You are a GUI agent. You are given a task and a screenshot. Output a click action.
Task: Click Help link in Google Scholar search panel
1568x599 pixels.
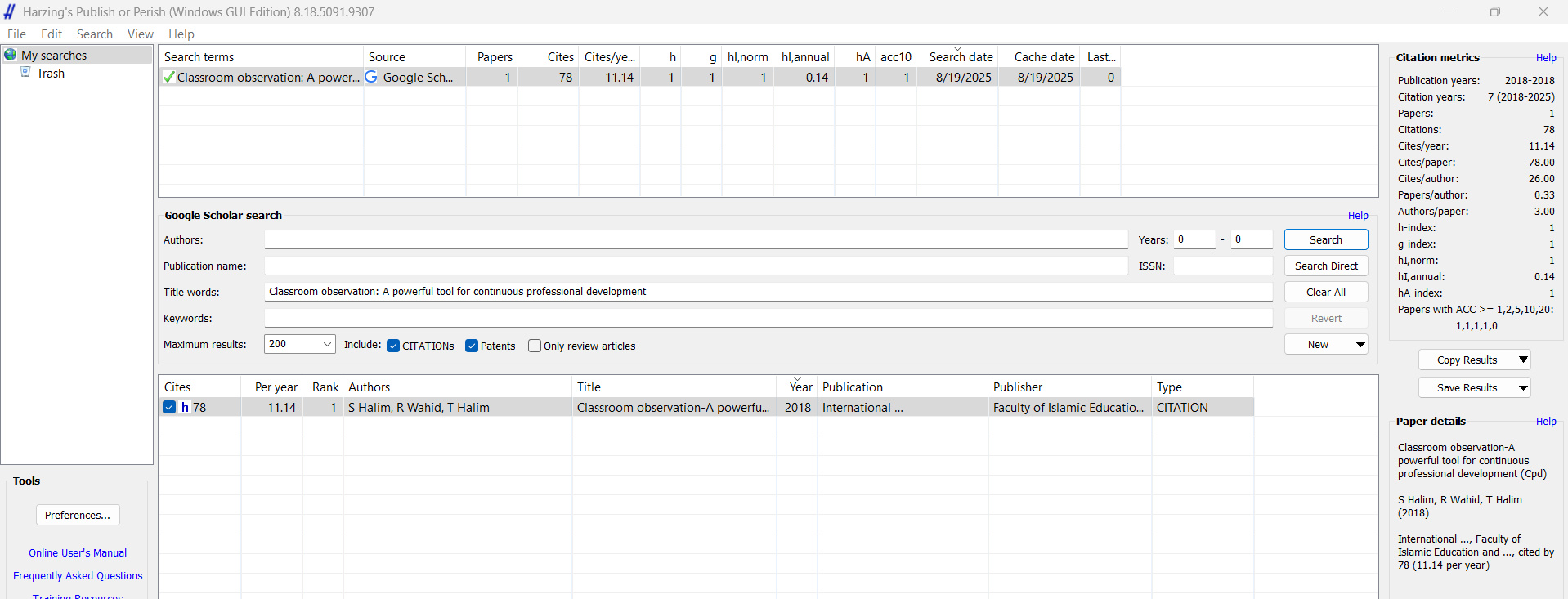[1358, 215]
